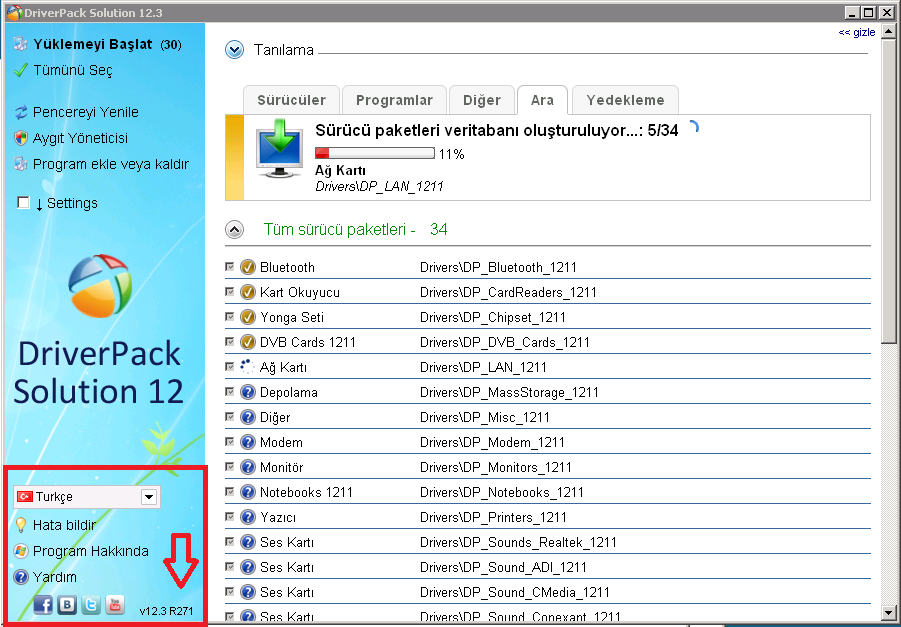Click the scrollbar up arrow

[x=890, y=30]
